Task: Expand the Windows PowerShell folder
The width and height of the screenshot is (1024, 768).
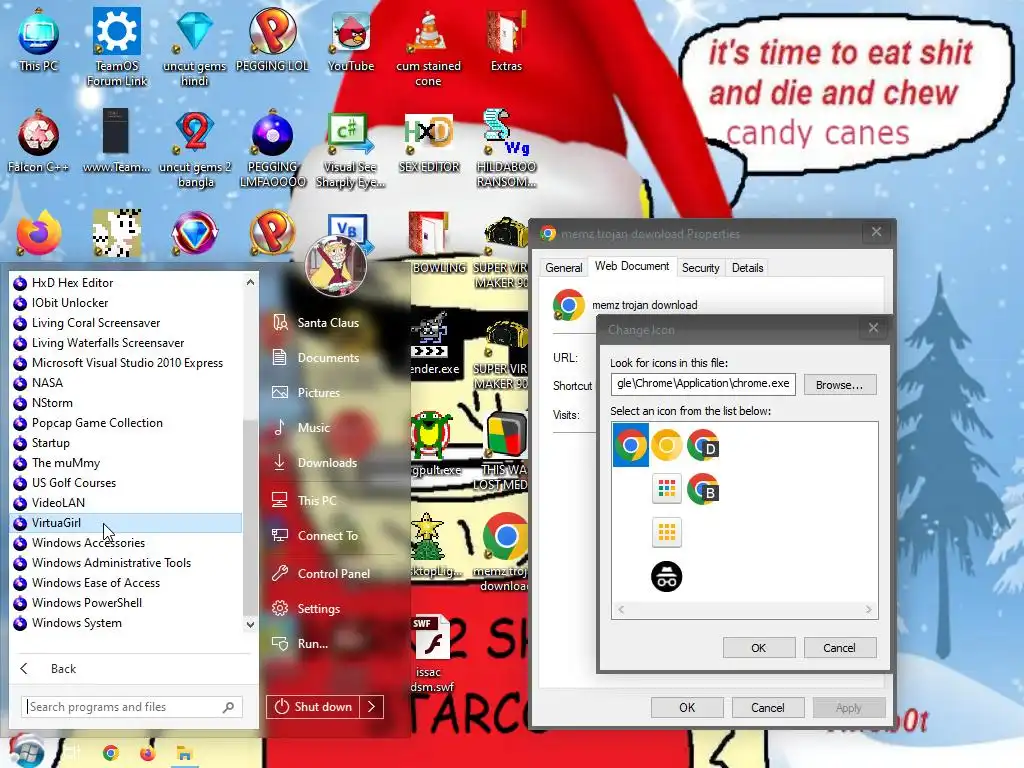Action: coord(127,603)
